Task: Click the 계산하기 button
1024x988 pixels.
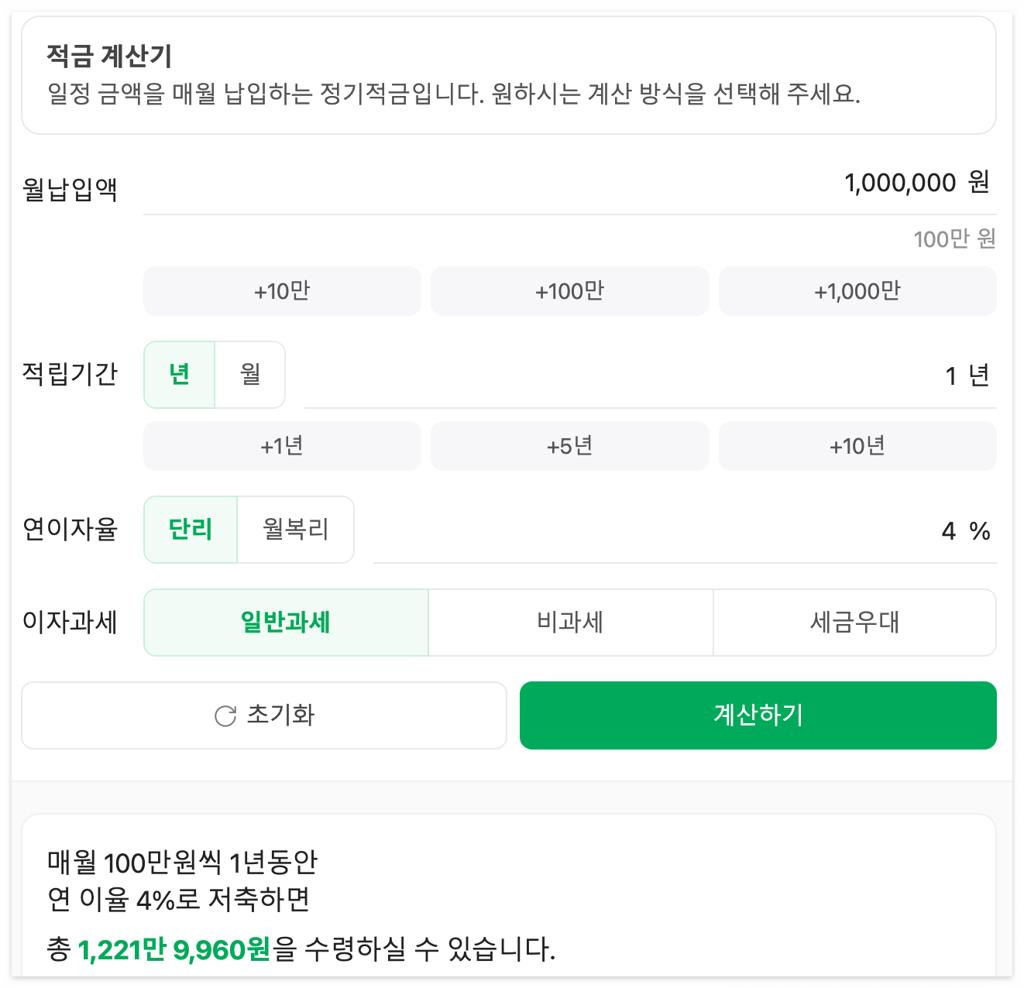Action: (x=758, y=715)
